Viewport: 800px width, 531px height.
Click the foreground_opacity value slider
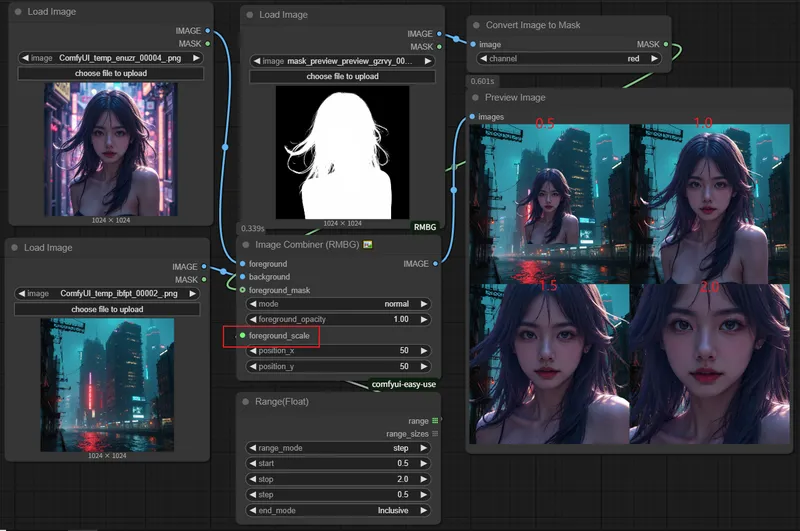[x=338, y=319]
